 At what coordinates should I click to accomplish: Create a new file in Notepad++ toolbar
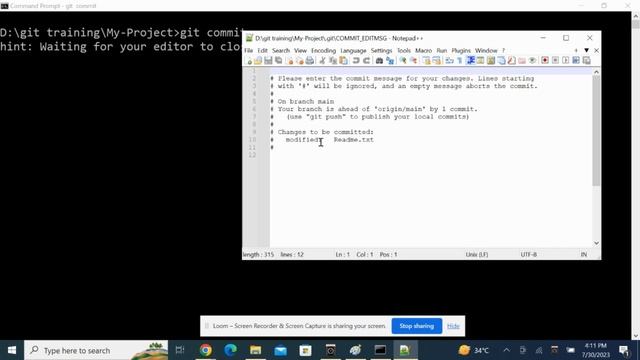pos(249,61)
